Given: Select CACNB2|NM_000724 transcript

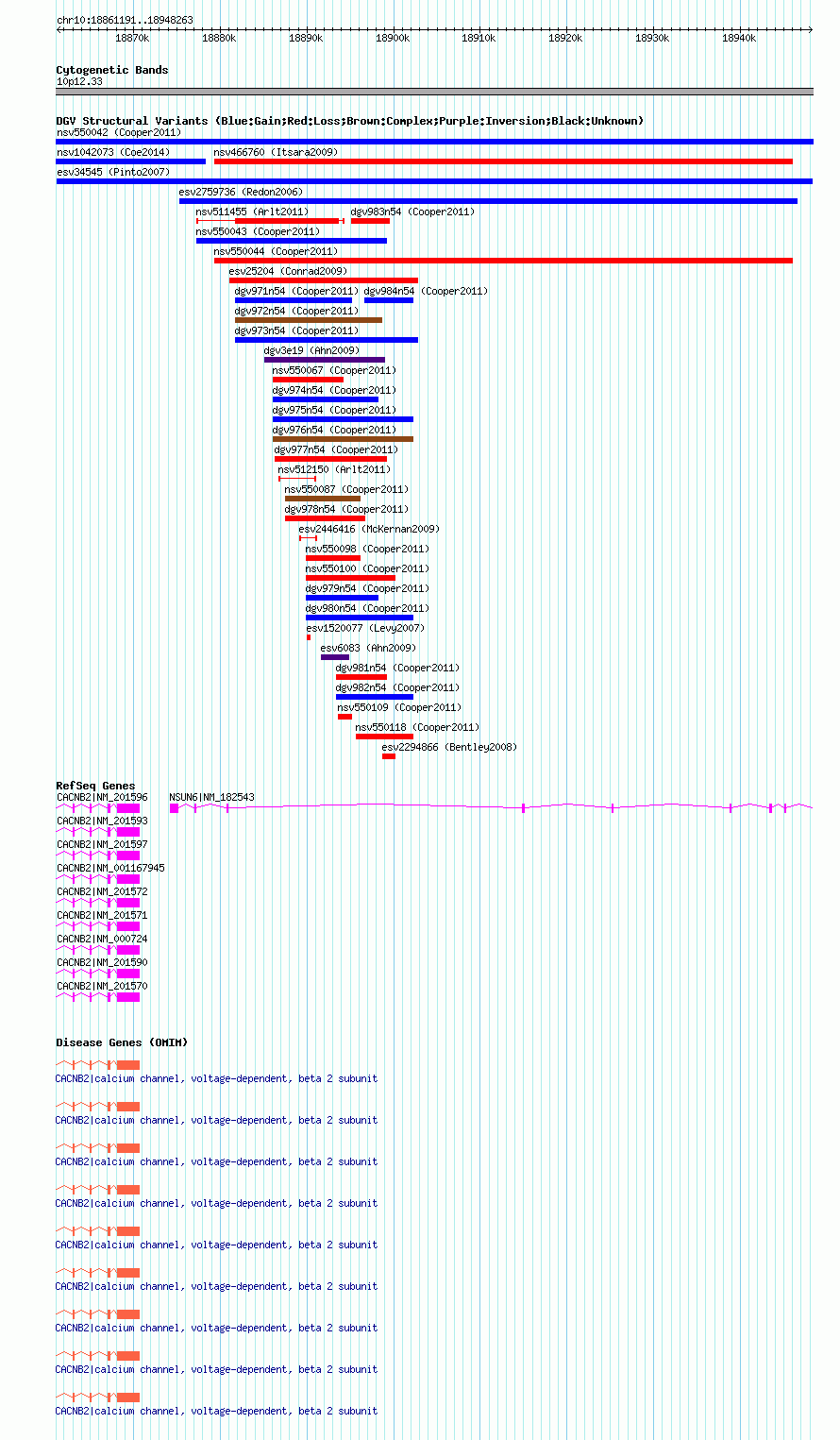Looking at the screenshot, I should [x=98, y=950].
